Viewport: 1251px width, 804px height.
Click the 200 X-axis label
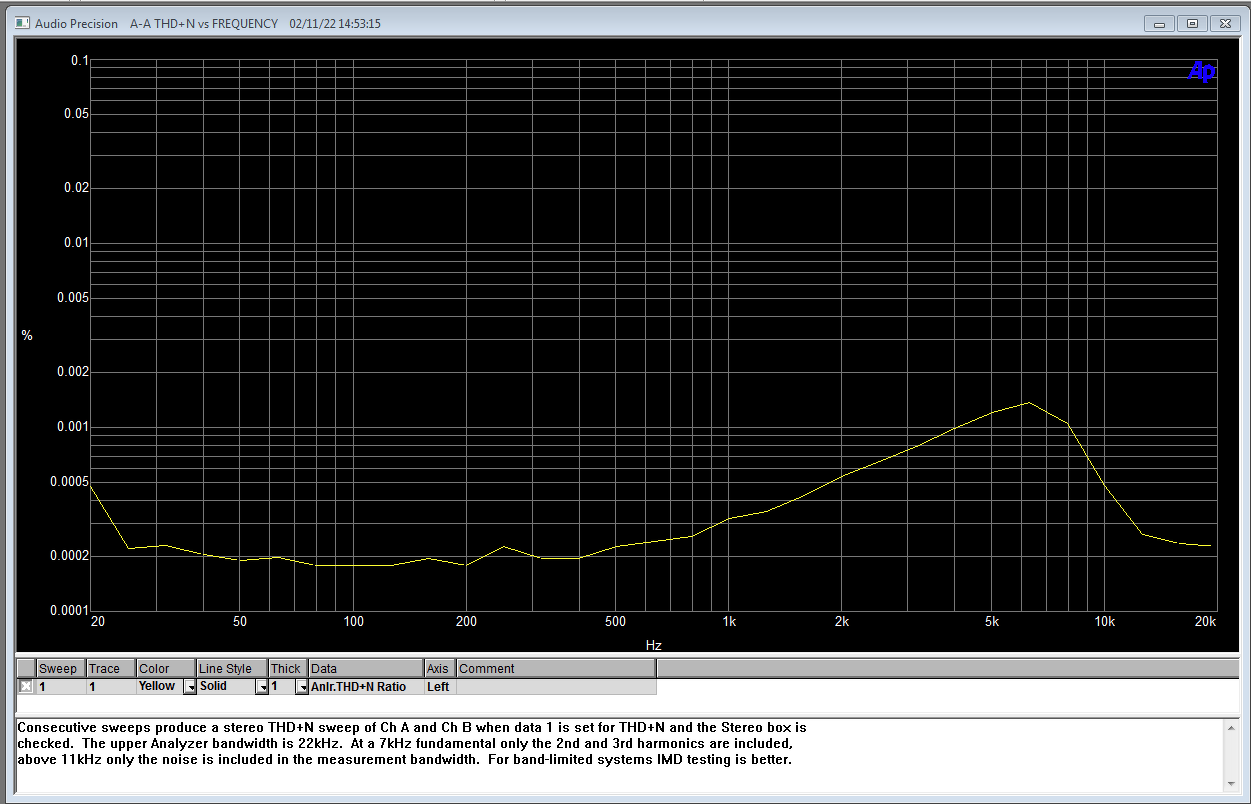[x=465, y=622]
